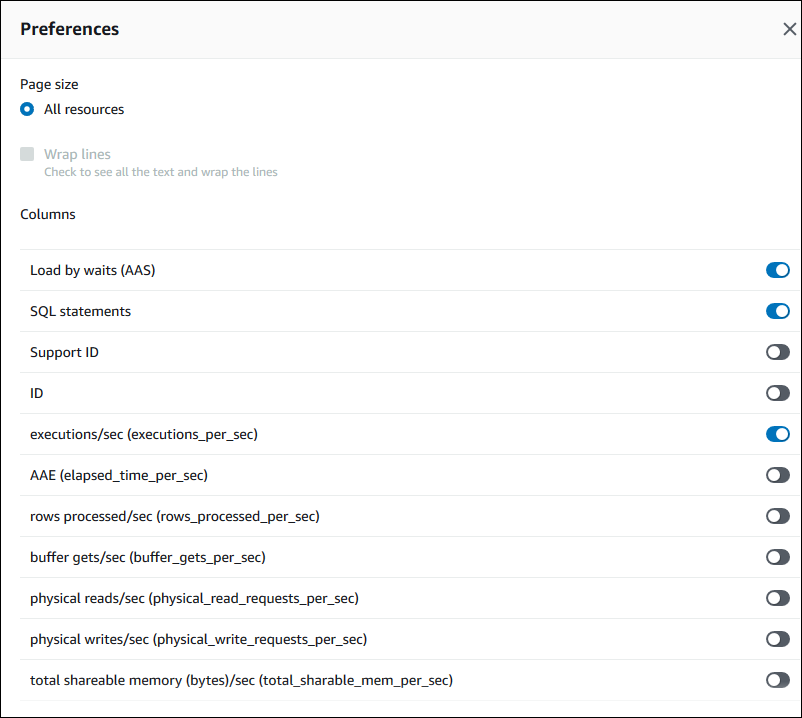This screenshot has height=718, width=802.
Task: Show the 'rows processed/sec' column
Action: [x=777, y=516]
